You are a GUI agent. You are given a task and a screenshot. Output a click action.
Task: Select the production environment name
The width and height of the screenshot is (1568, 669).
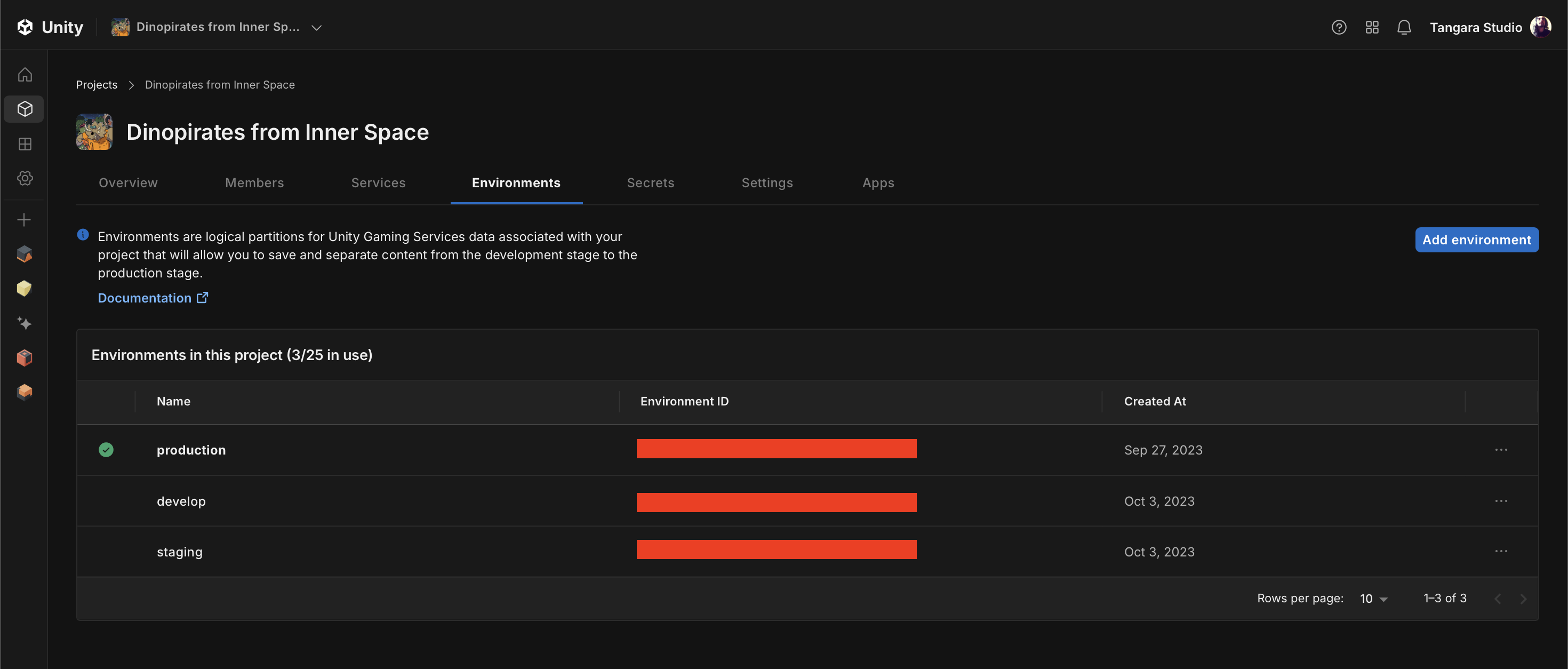click(191, 450)
